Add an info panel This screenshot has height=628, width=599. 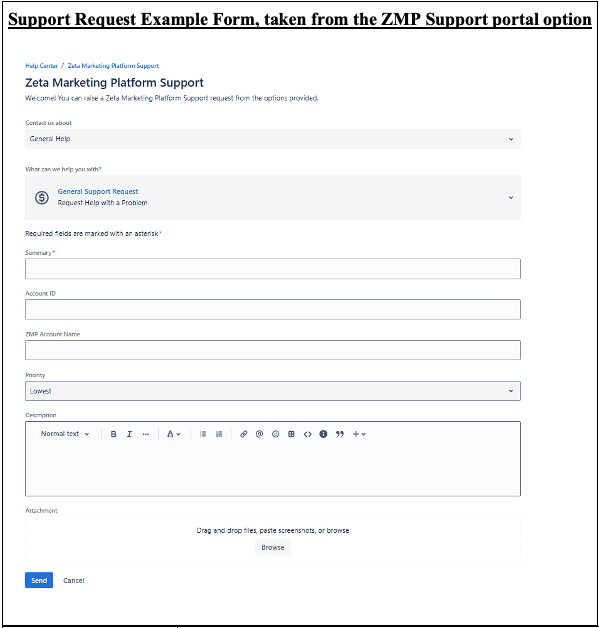point(324,434)
